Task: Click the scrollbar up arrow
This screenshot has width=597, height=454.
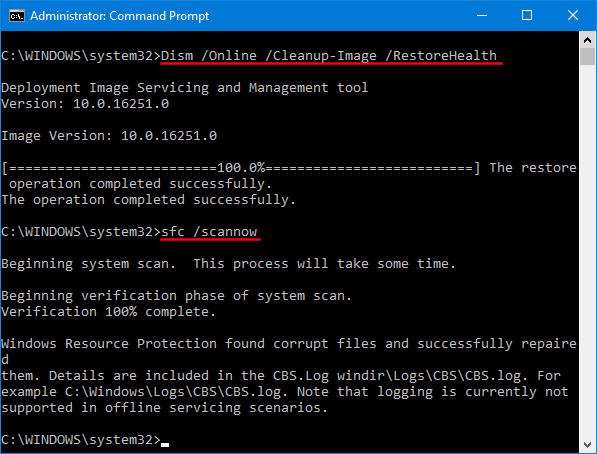Action: pos(587,40)
